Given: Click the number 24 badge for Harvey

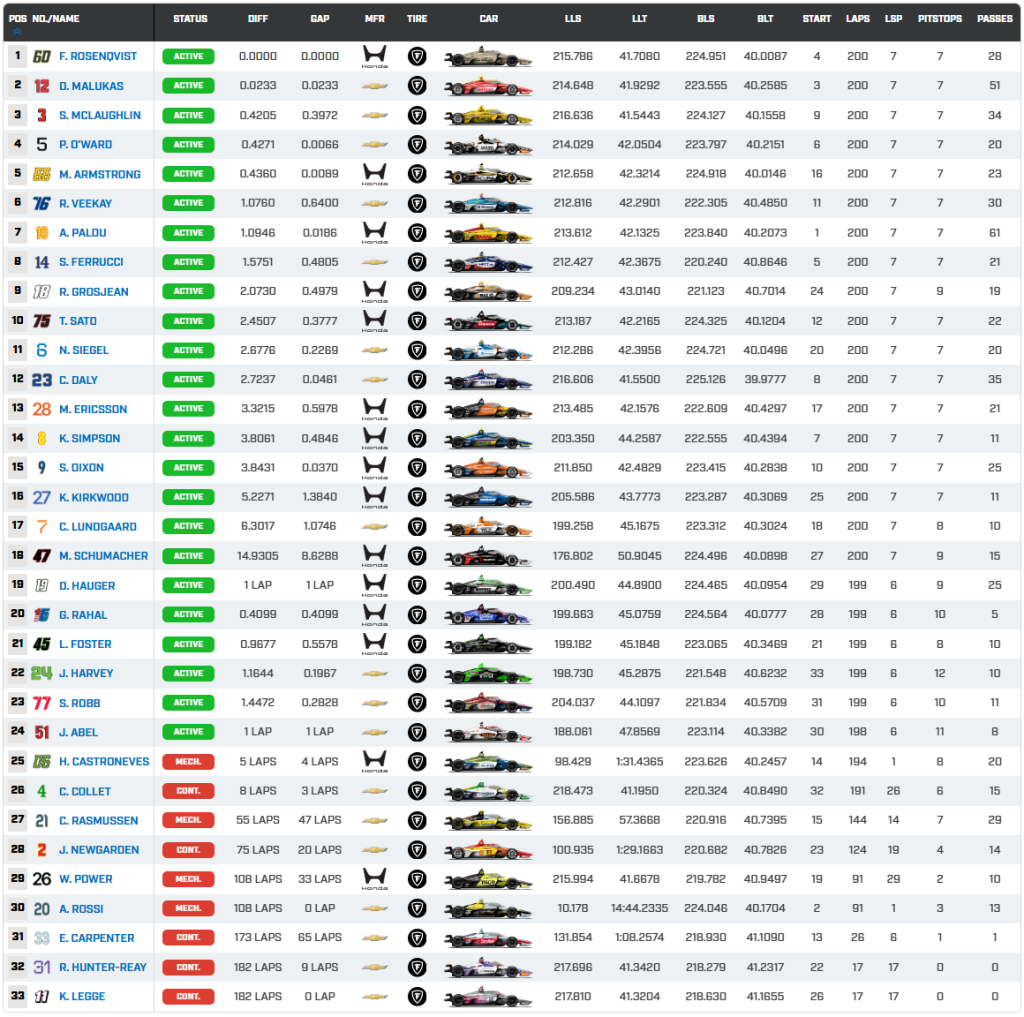Looking at the screenshot, I should pyautogui.click(x=42, y=673).
